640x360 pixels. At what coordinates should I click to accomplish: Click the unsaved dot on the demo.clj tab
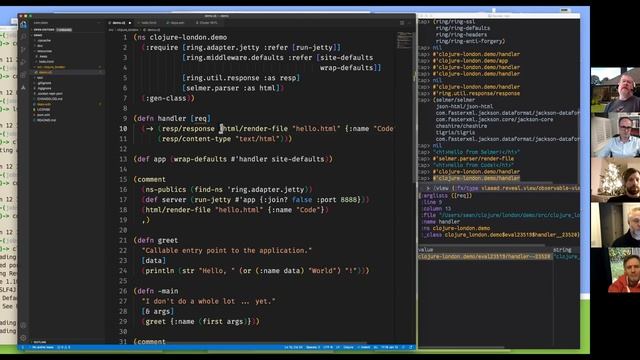coord(130,23)
